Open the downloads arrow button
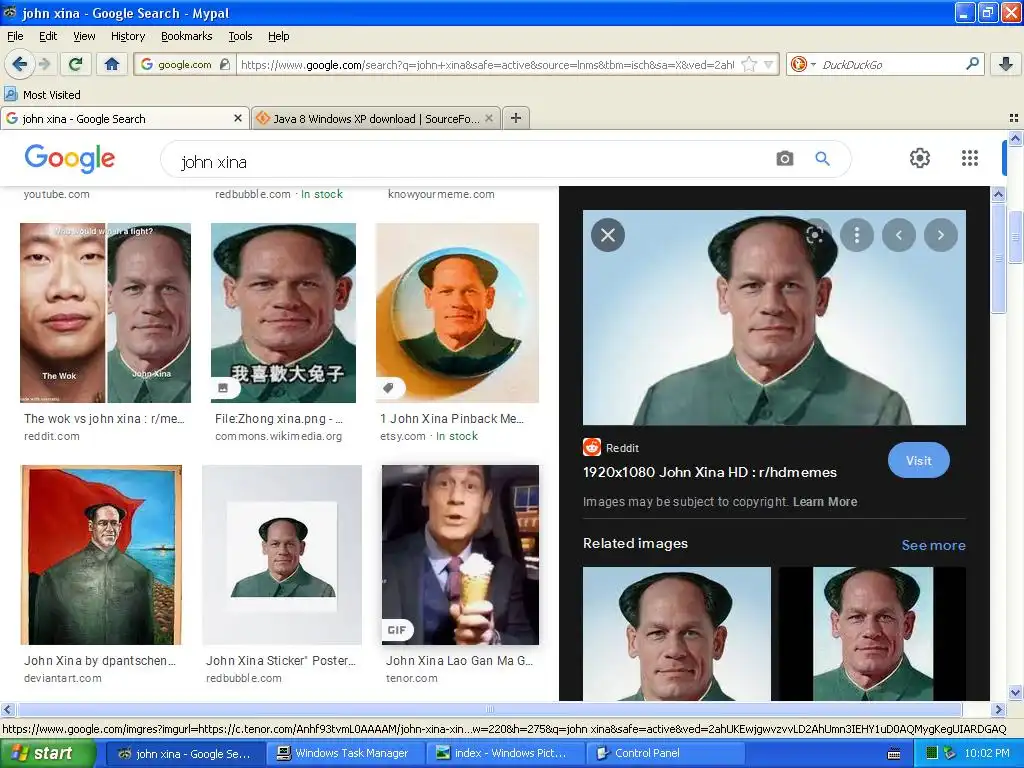1024x768 pixels. coord(1006,64)
